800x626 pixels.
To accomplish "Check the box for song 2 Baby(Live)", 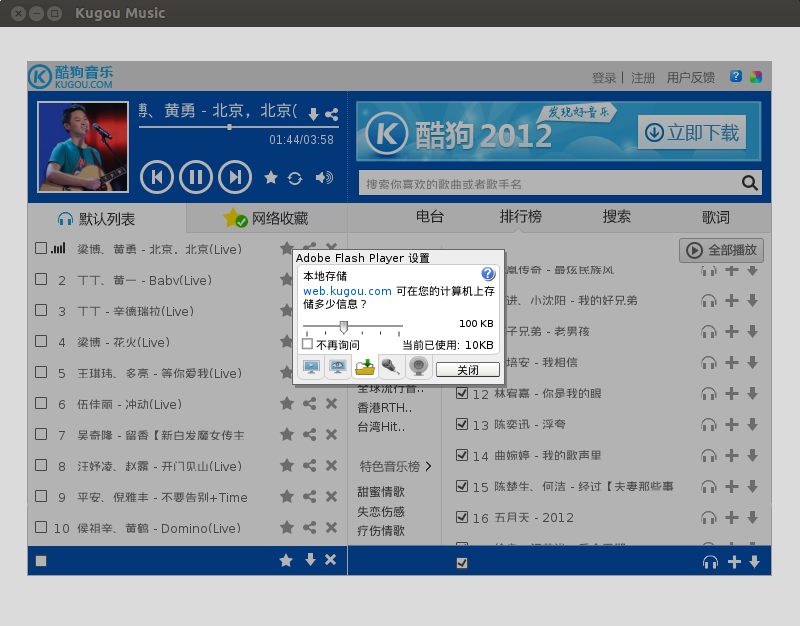I will [41, 279].
